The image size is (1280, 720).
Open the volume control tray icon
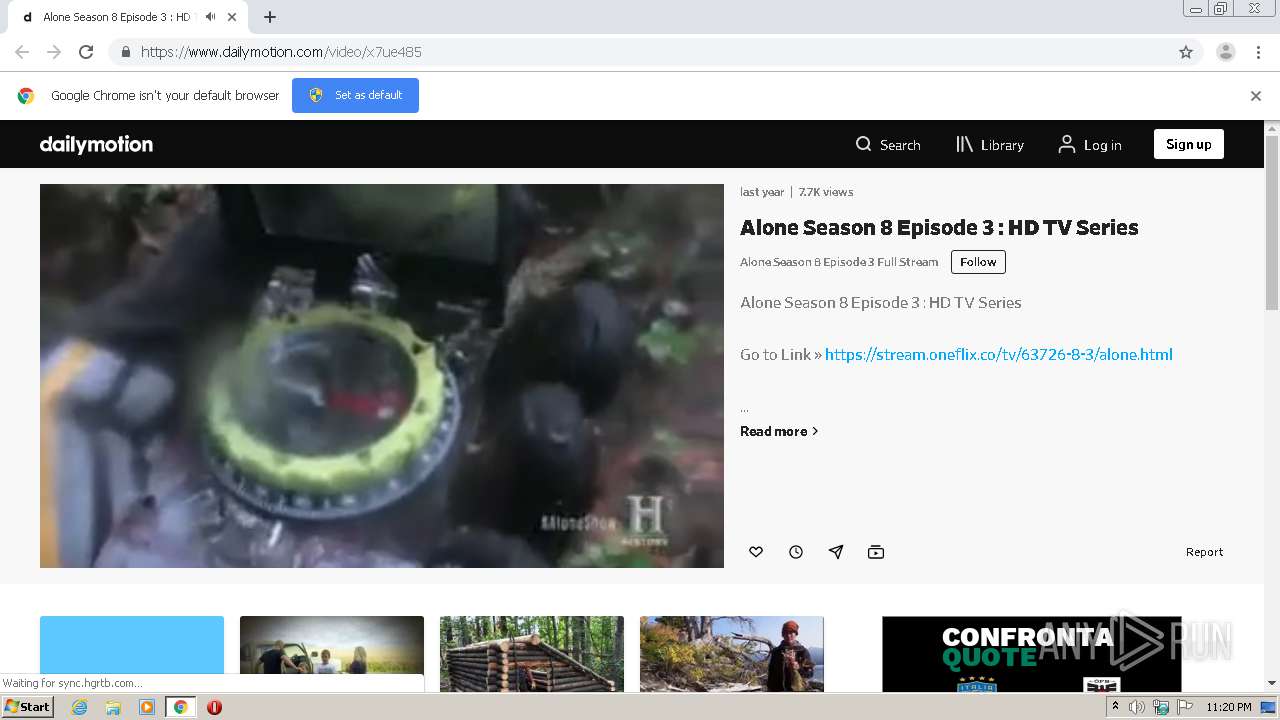(1137, 707)
